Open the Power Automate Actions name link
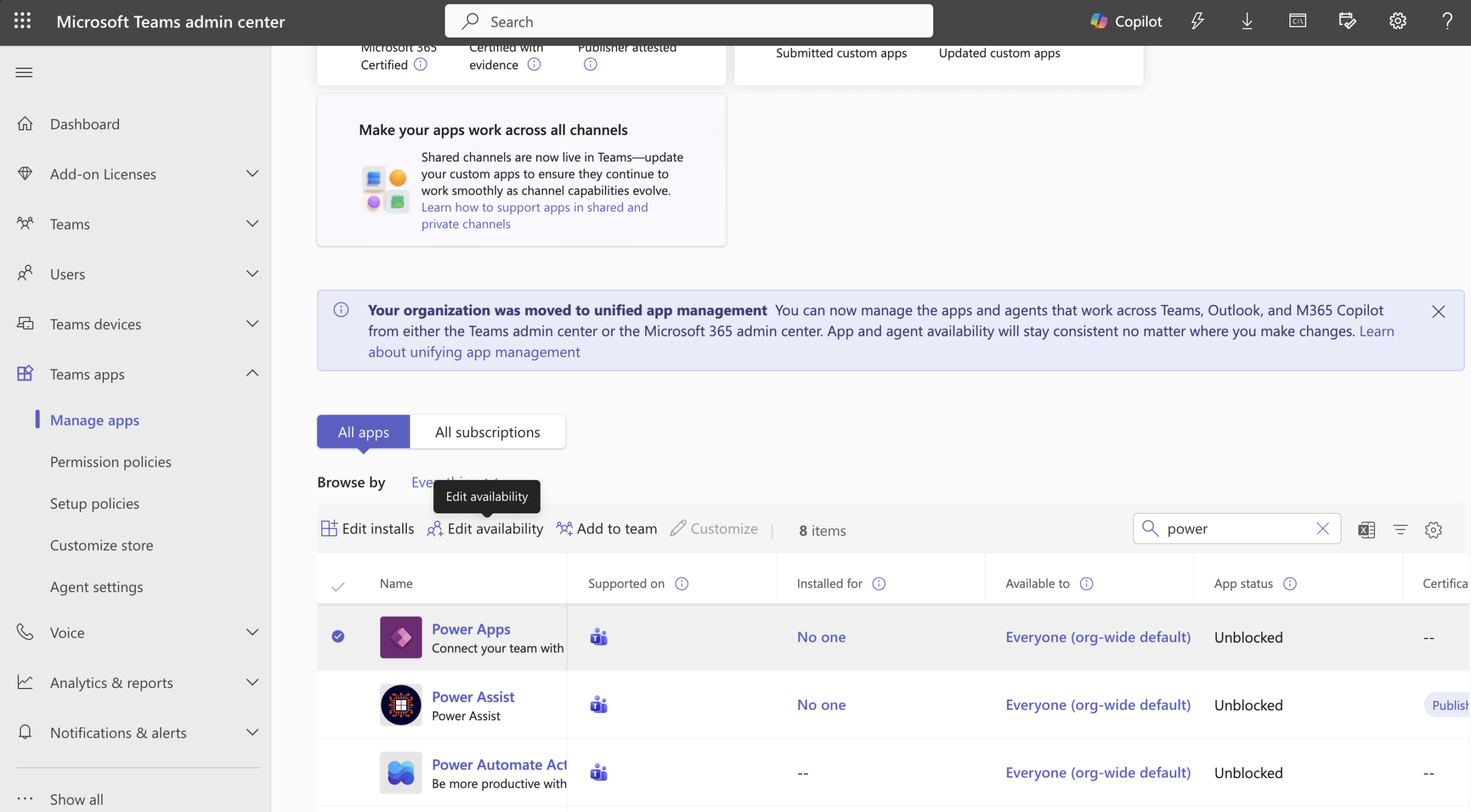1471x812 pixels. coord(499,764)
